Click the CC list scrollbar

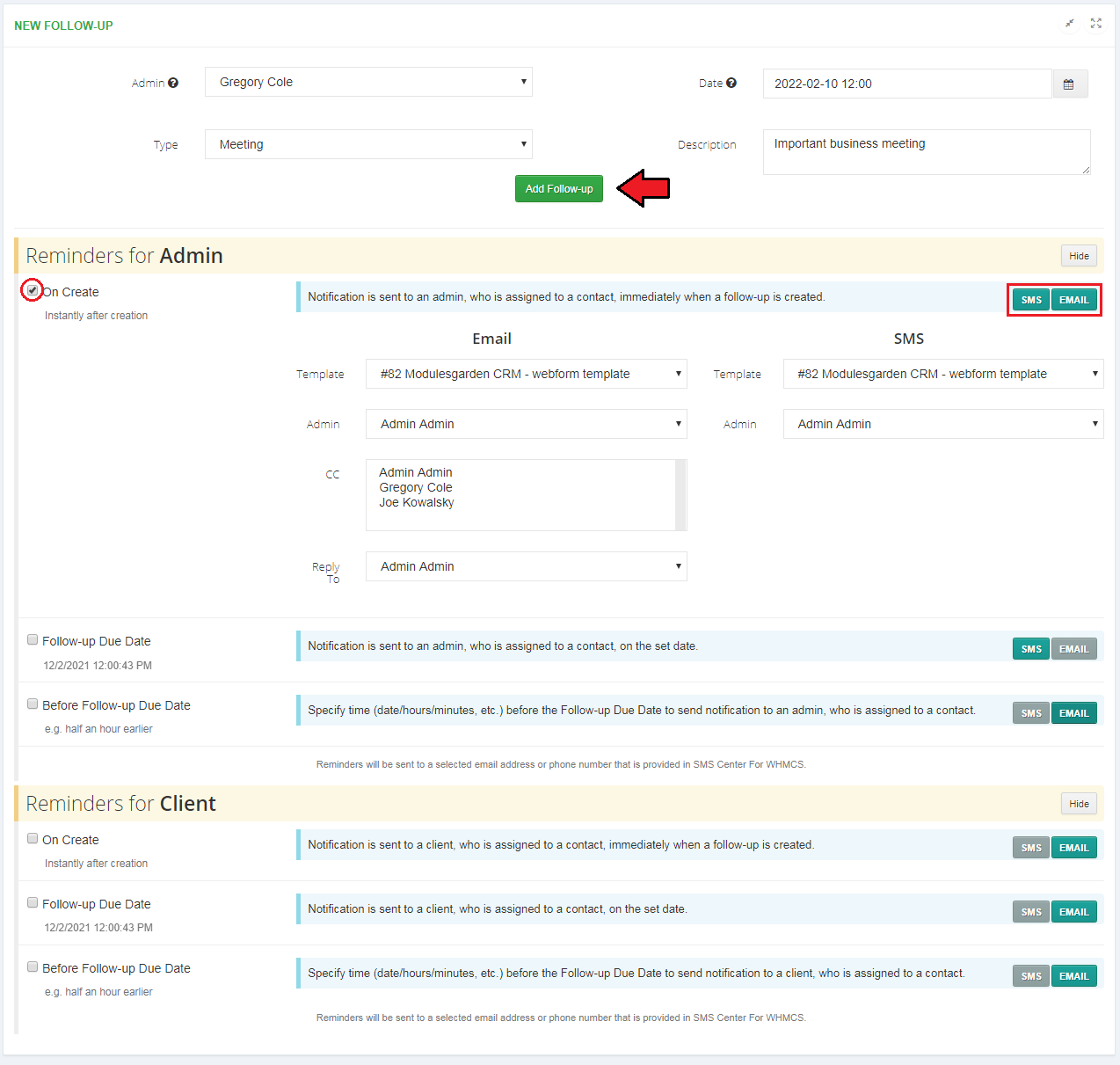680,495
